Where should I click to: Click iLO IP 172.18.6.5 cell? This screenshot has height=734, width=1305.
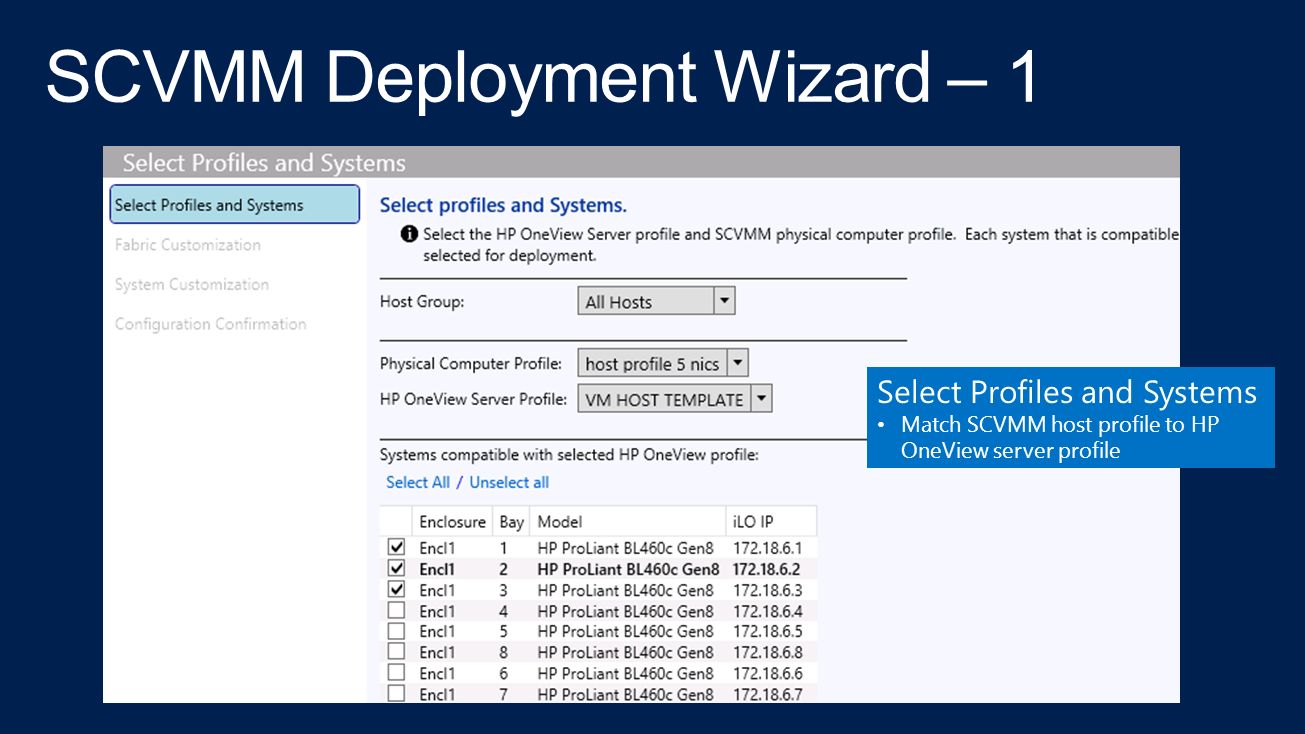click(768, 631)
